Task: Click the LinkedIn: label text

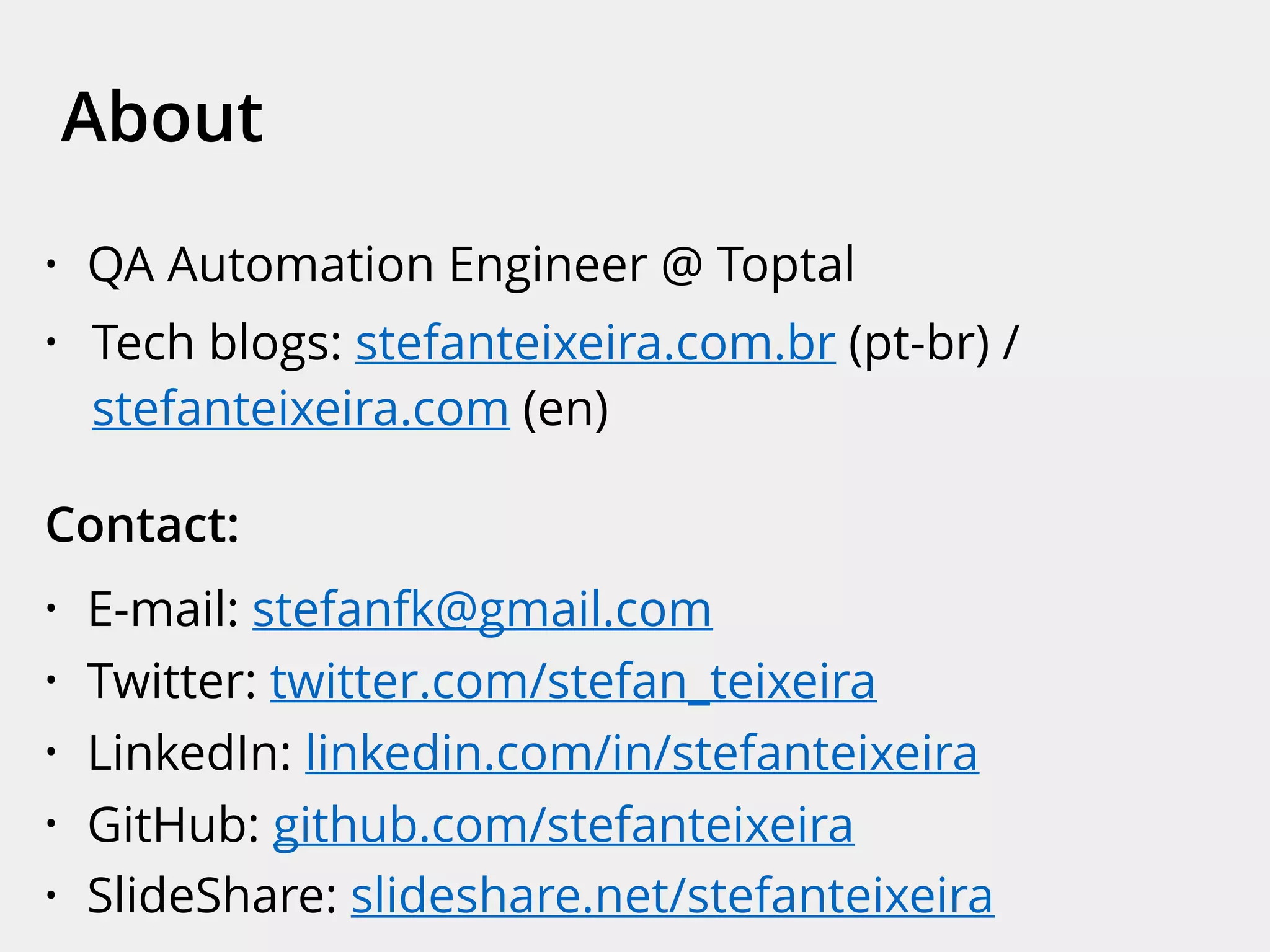Action: tap(190, 753)
